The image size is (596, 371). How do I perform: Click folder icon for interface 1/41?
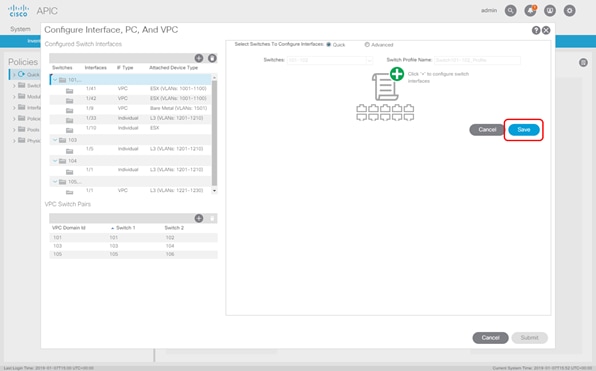69,91
